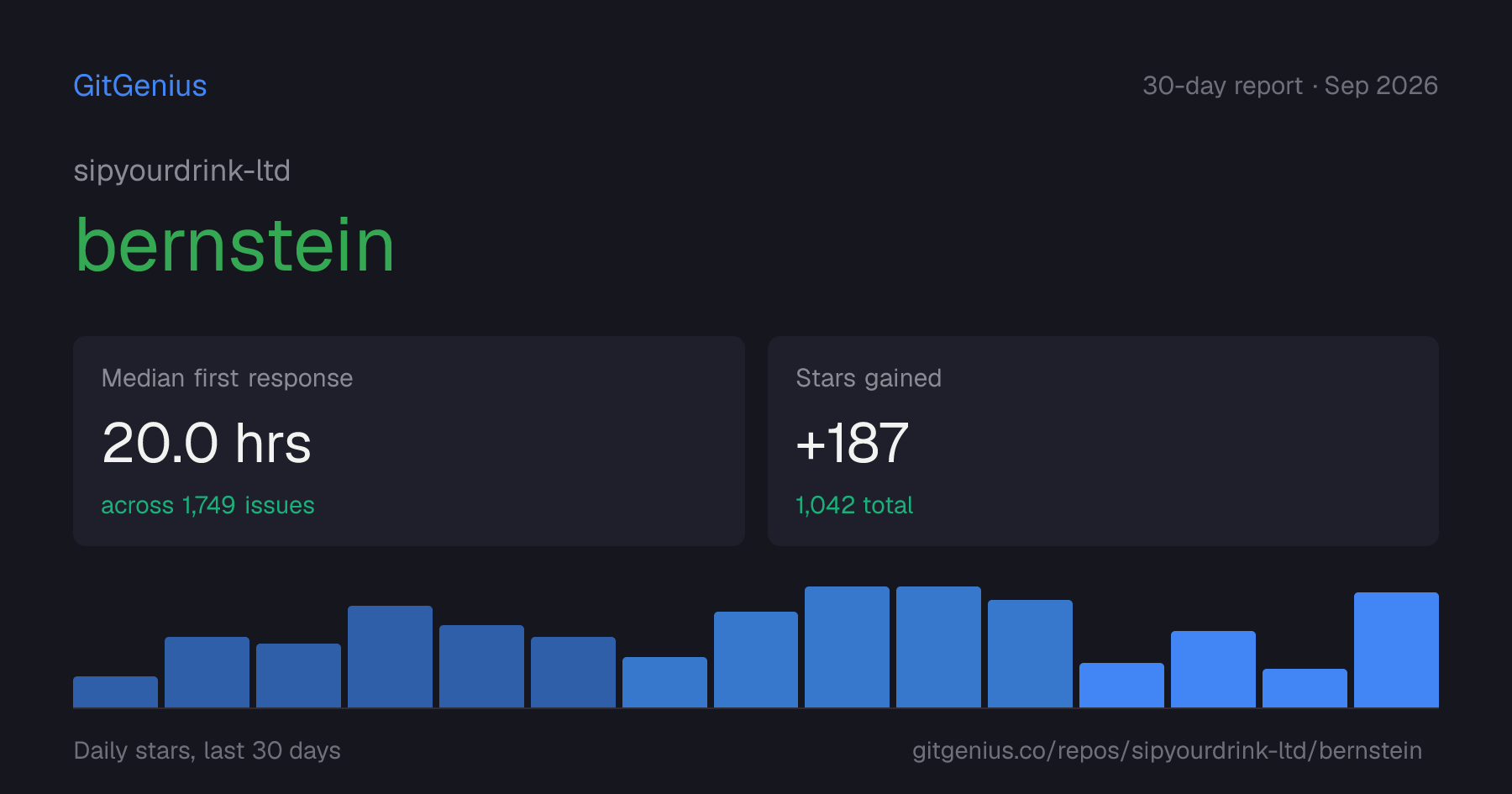Select the bernstein repository title
Screen dimensions: 1512x794
234,245
